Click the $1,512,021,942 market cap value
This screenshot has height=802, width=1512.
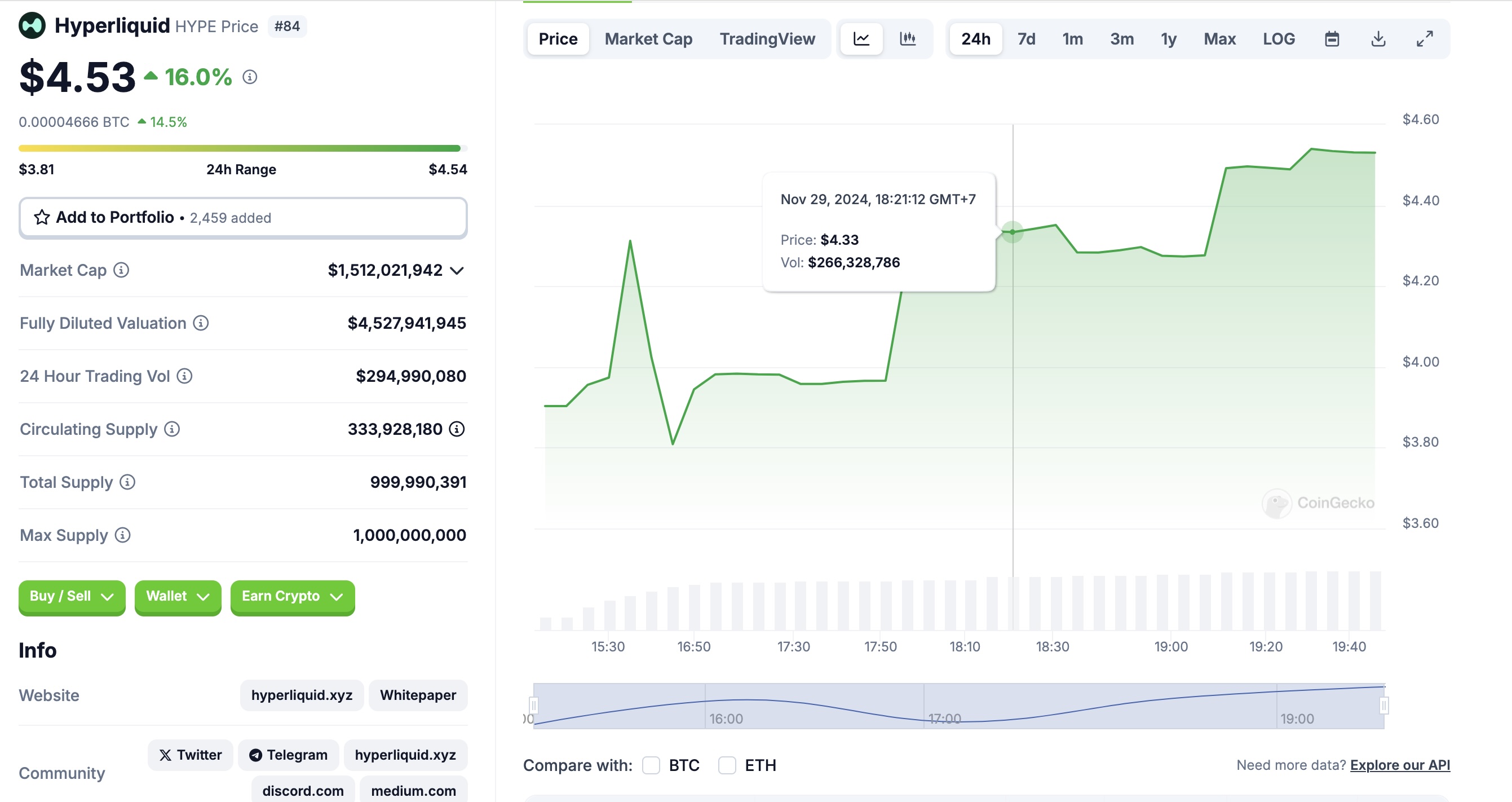(385, 270)
